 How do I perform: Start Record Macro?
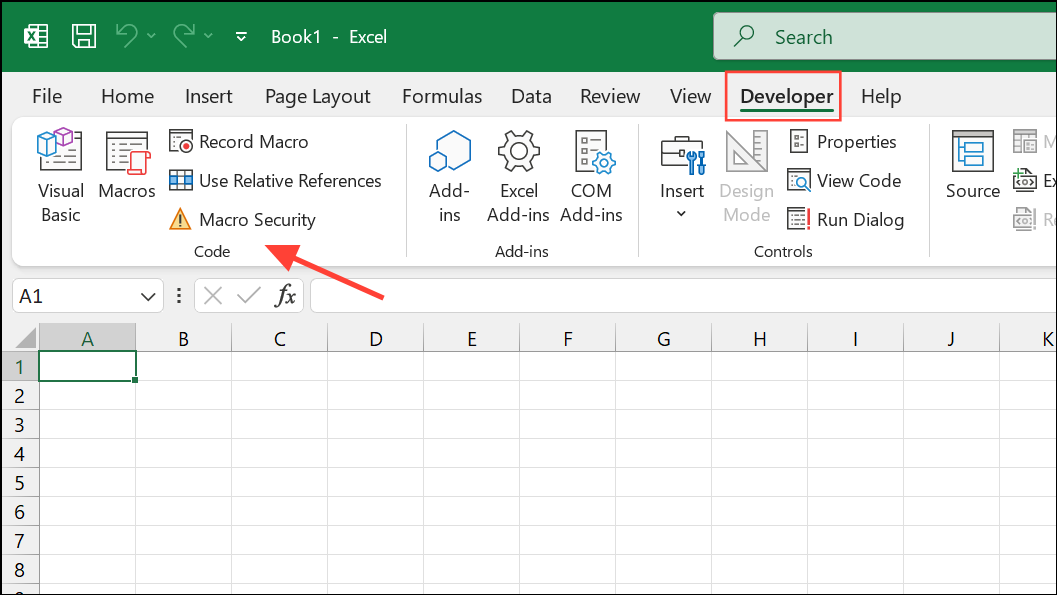(240, 142)
